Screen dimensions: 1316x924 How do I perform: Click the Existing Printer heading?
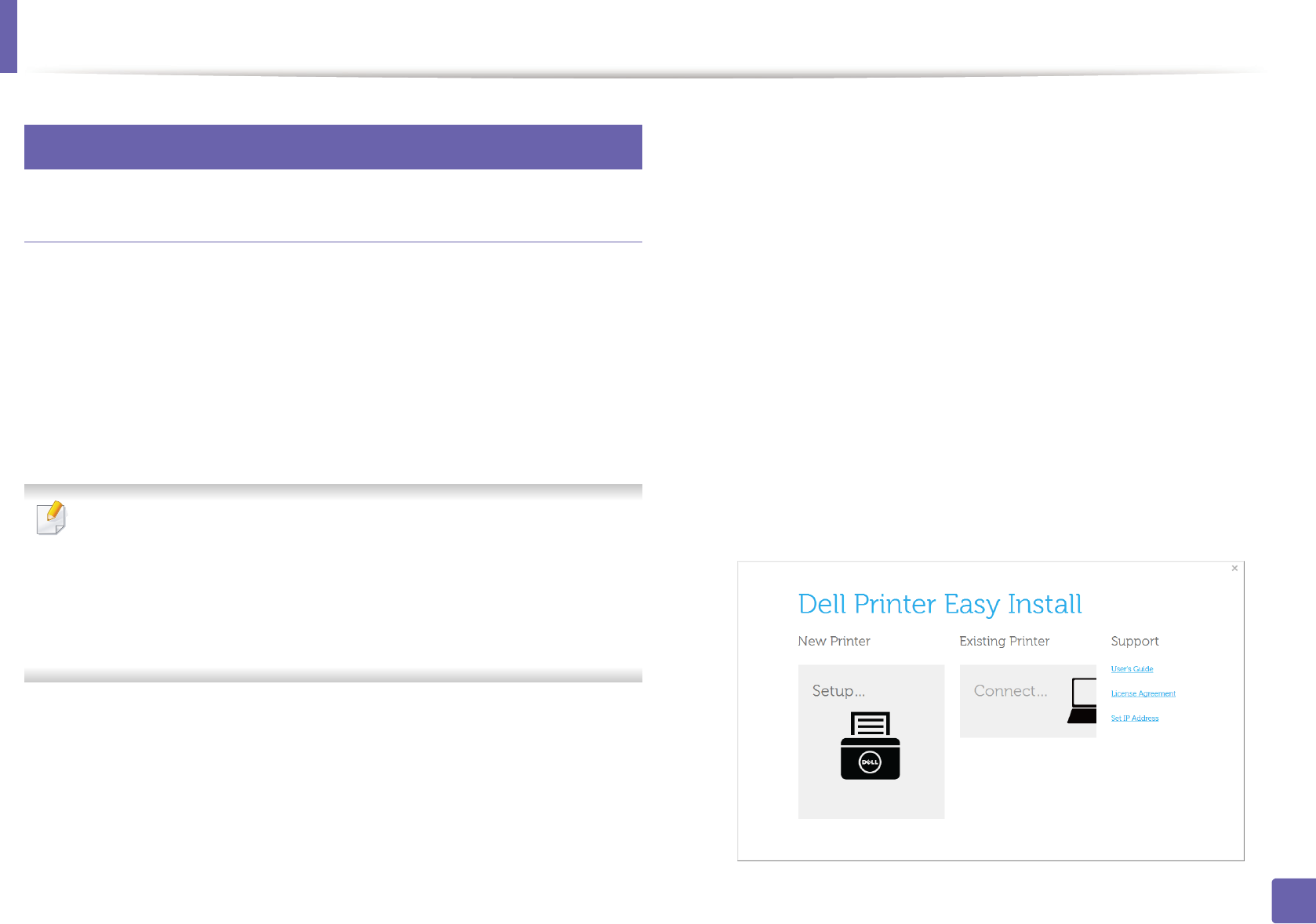click(x=1004, y=641)
